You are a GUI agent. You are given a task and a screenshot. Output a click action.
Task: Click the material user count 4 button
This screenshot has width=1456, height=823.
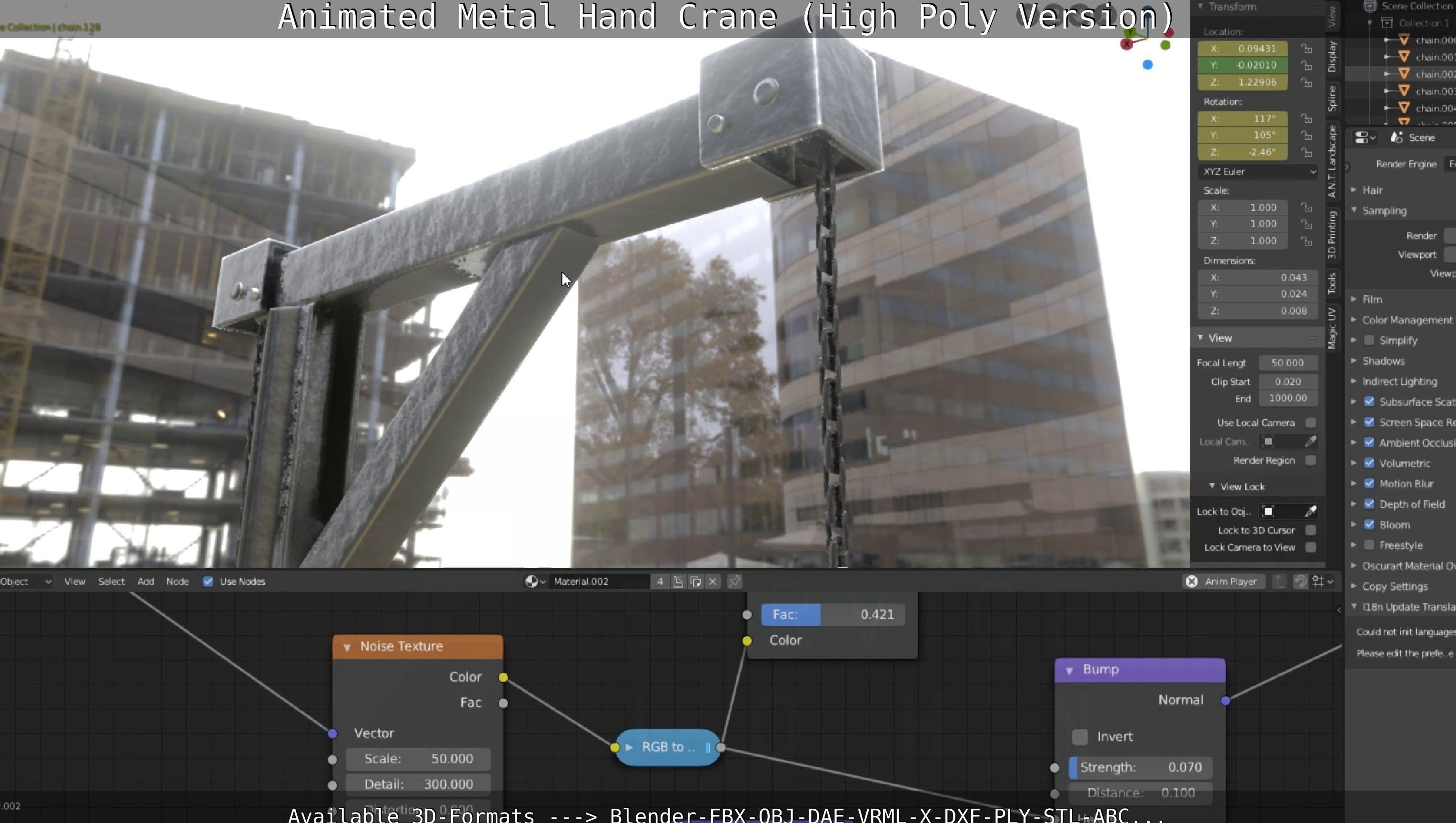point(660,581)
